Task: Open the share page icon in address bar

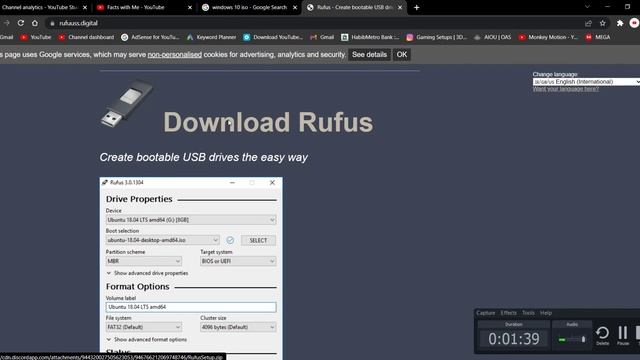Action: point(588,23)
